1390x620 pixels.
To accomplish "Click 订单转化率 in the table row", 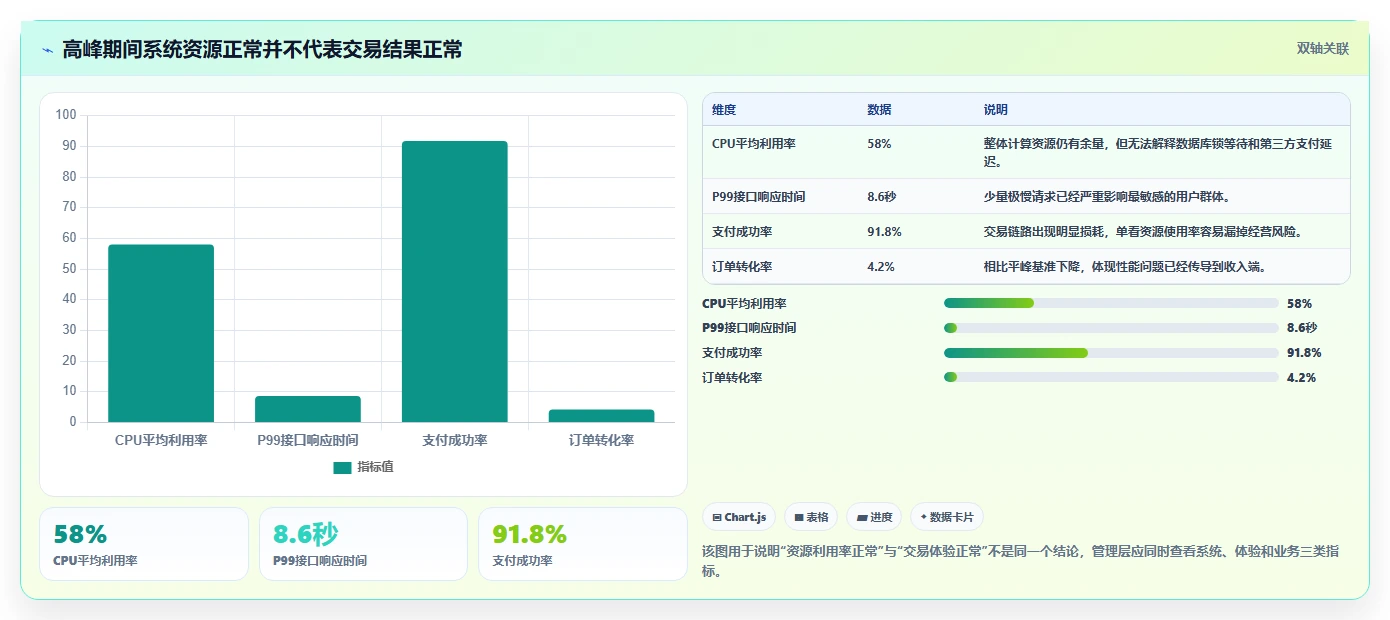I will click(x=742, y=267).
